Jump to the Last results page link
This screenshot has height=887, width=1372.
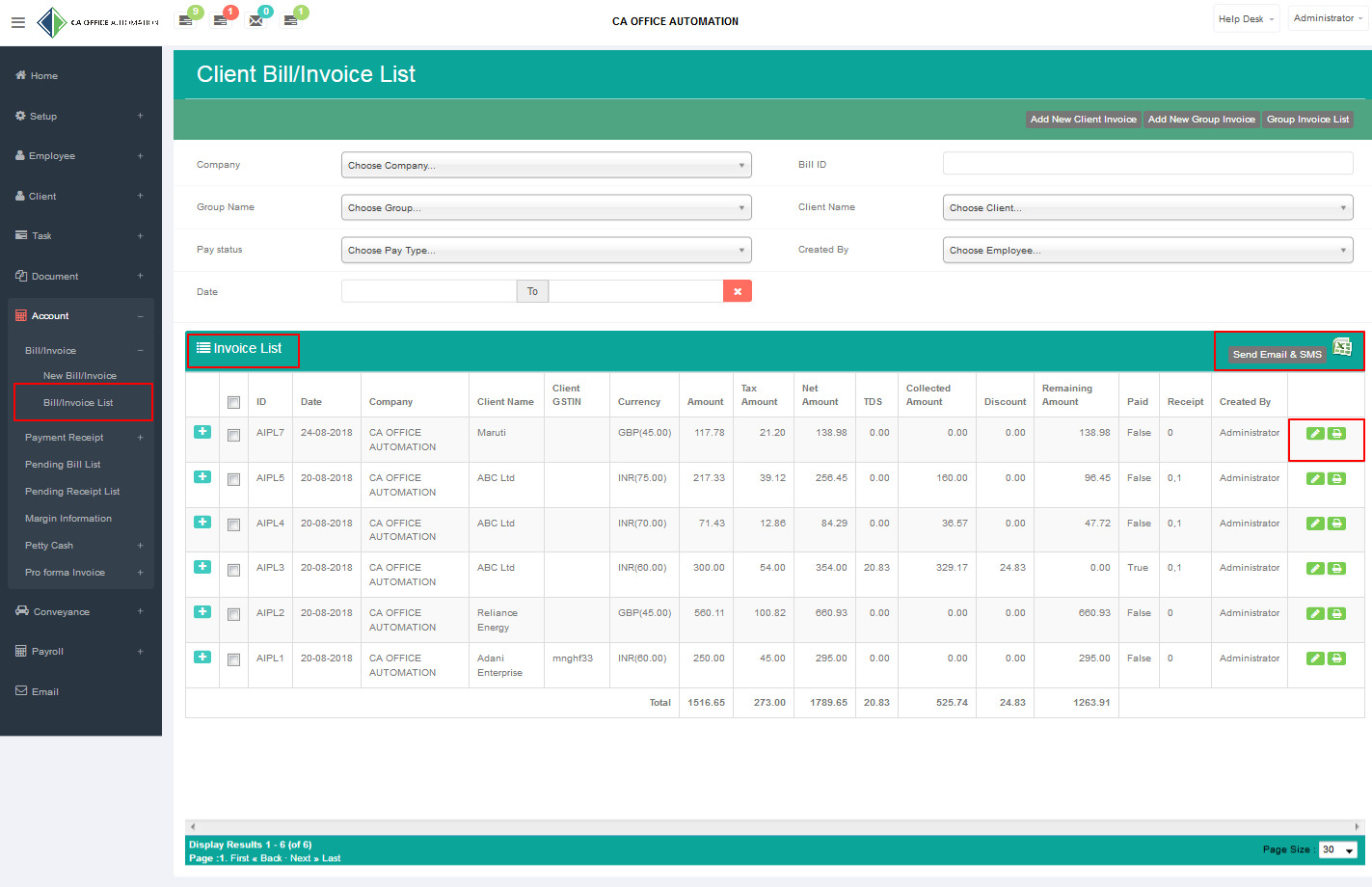(x=331, y=858)
